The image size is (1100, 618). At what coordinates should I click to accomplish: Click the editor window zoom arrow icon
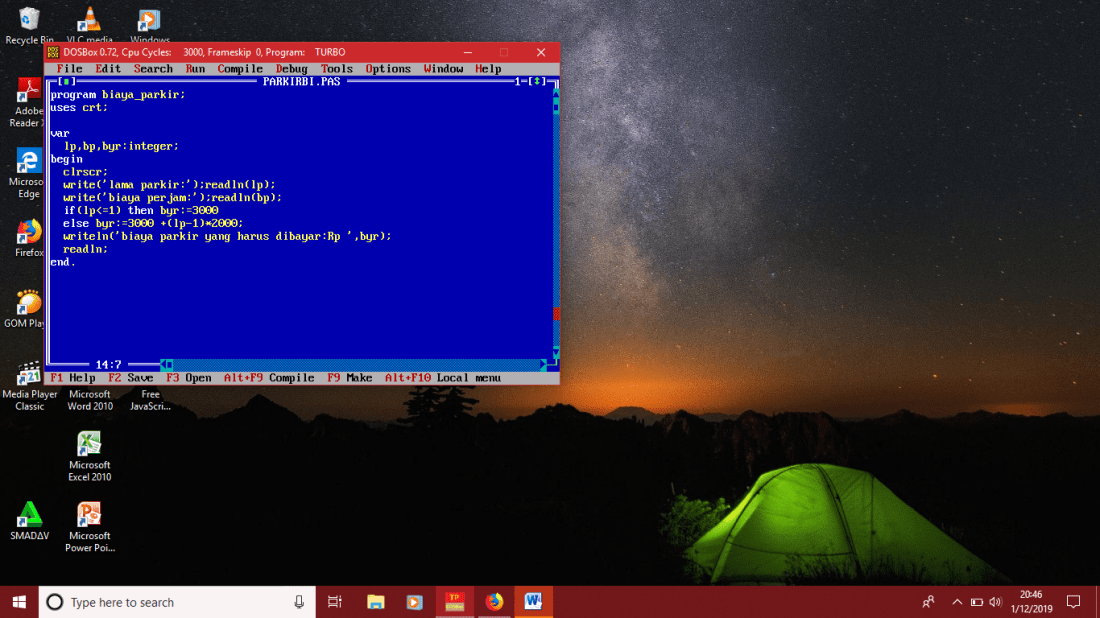pos(539,82)
